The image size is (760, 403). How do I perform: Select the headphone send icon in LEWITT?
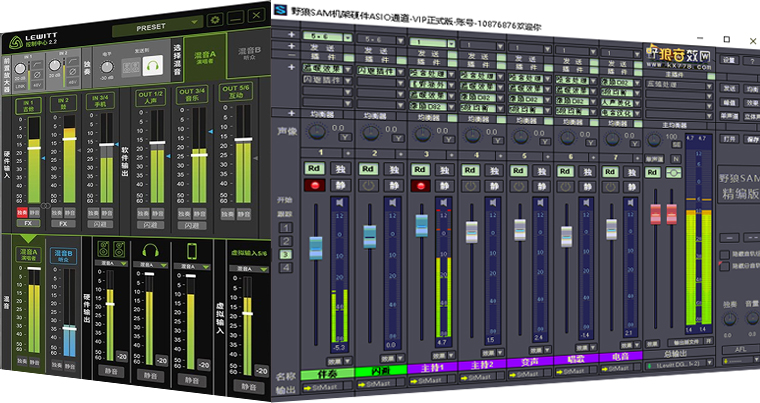(x=153, y=65)
